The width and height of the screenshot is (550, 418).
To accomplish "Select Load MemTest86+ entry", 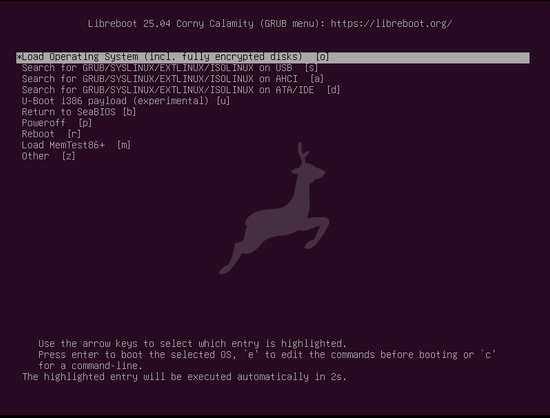I will click(76, 145).
